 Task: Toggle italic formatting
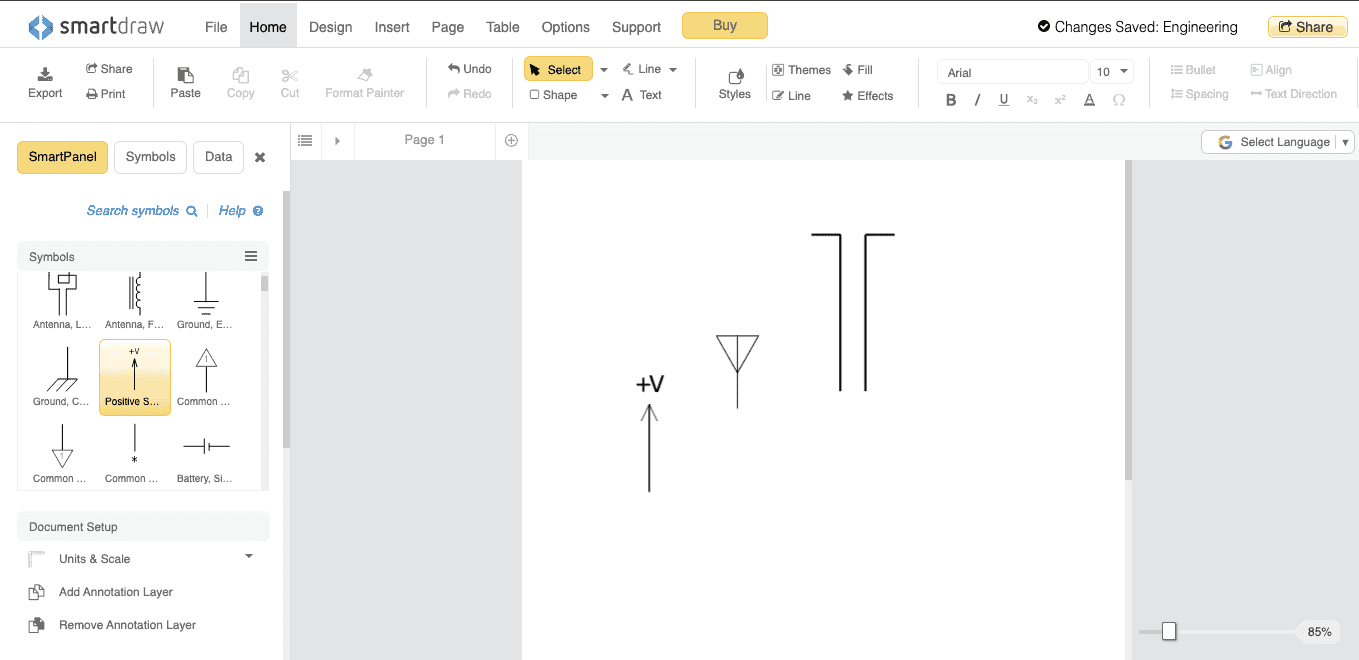pos(977,100)
